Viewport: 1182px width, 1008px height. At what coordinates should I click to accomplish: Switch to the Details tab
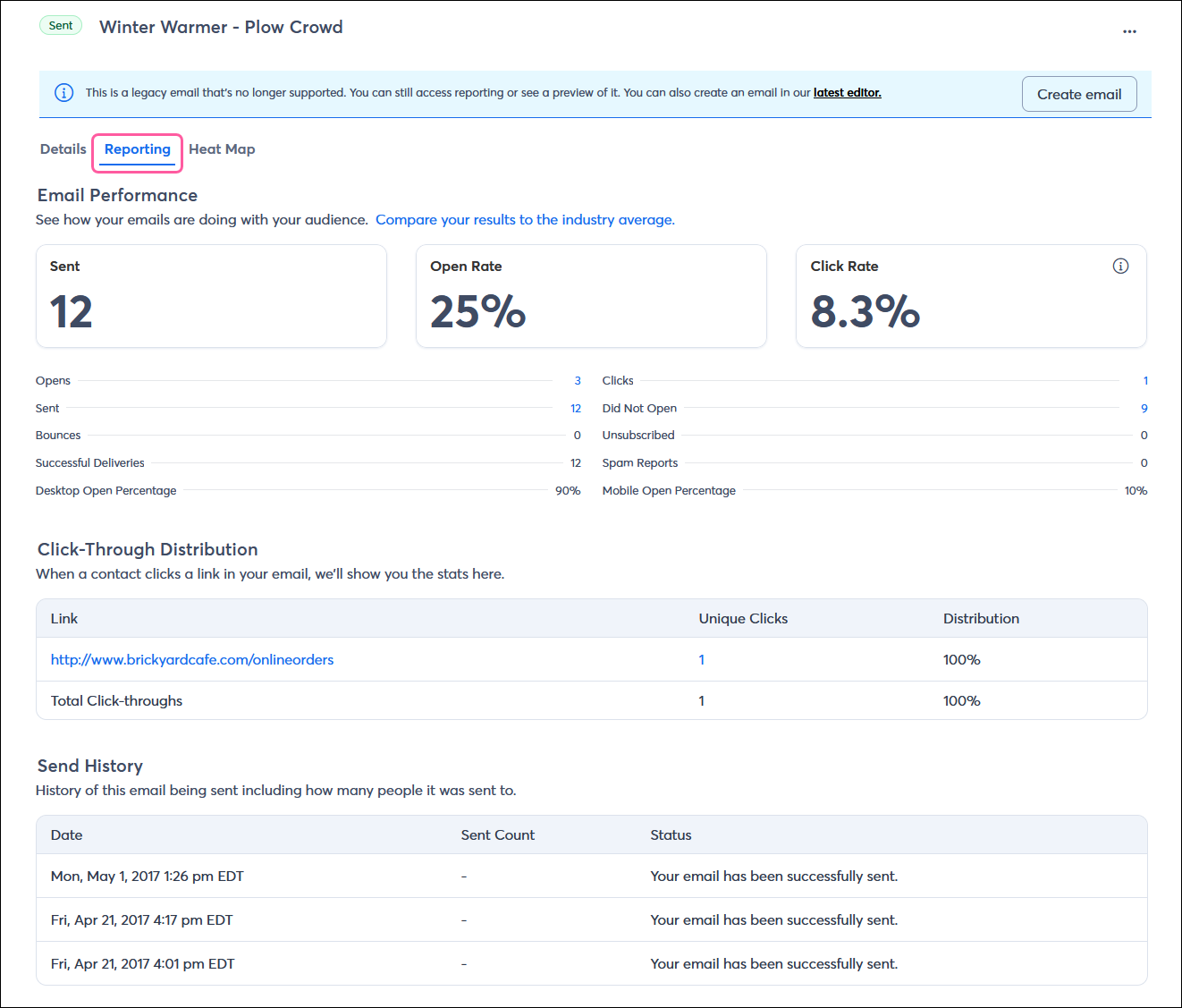pyautogui.click(x=63, y=149)
